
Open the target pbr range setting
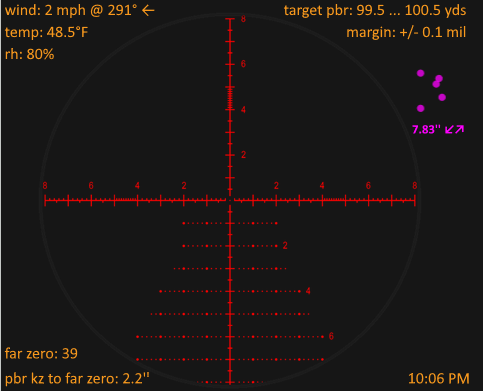click(x=375, y=11)
